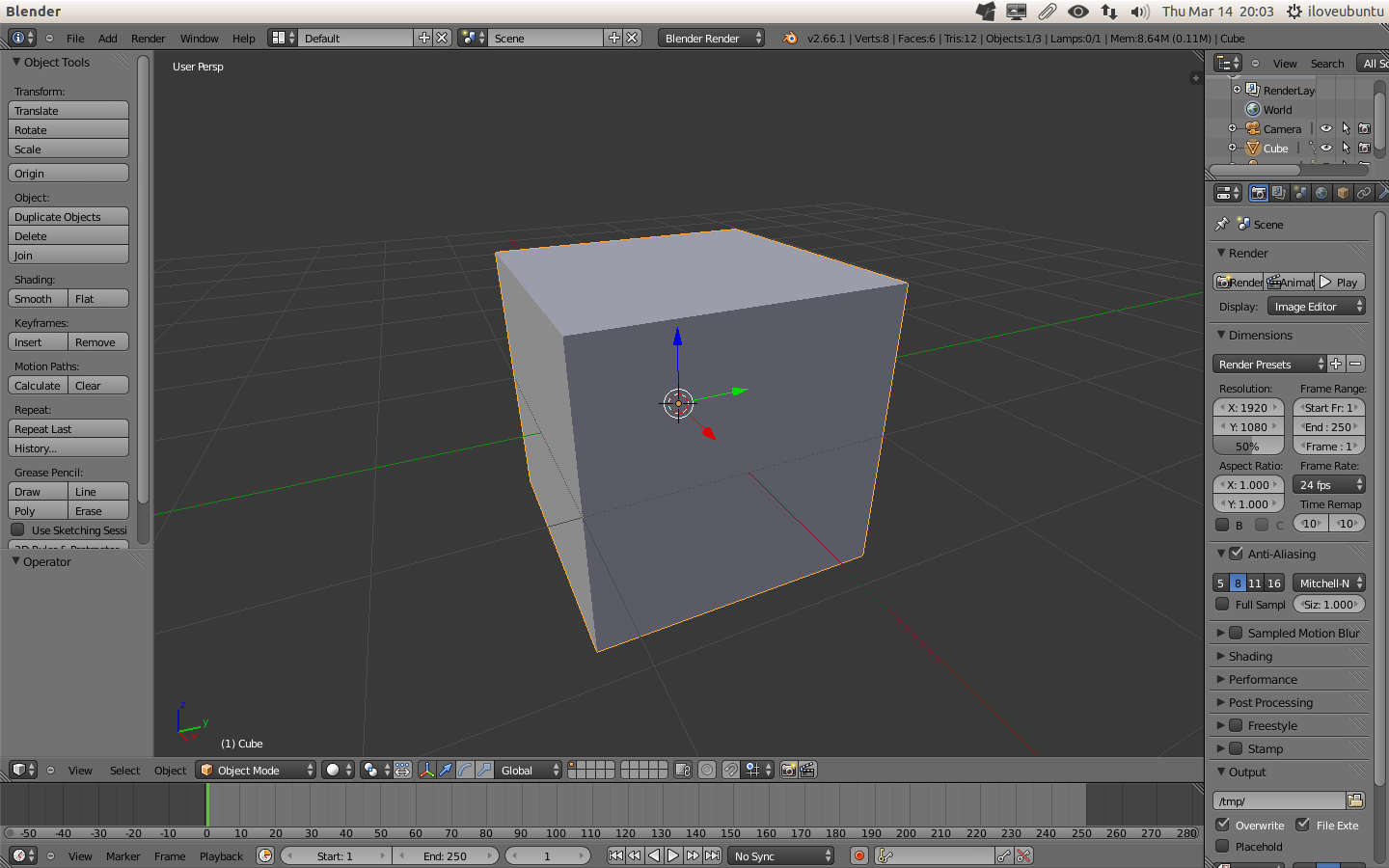This screenshot has height=868, width=1389.
Task: Toggle proportional editing icon in 3D header
Action: tap(707, 770)
